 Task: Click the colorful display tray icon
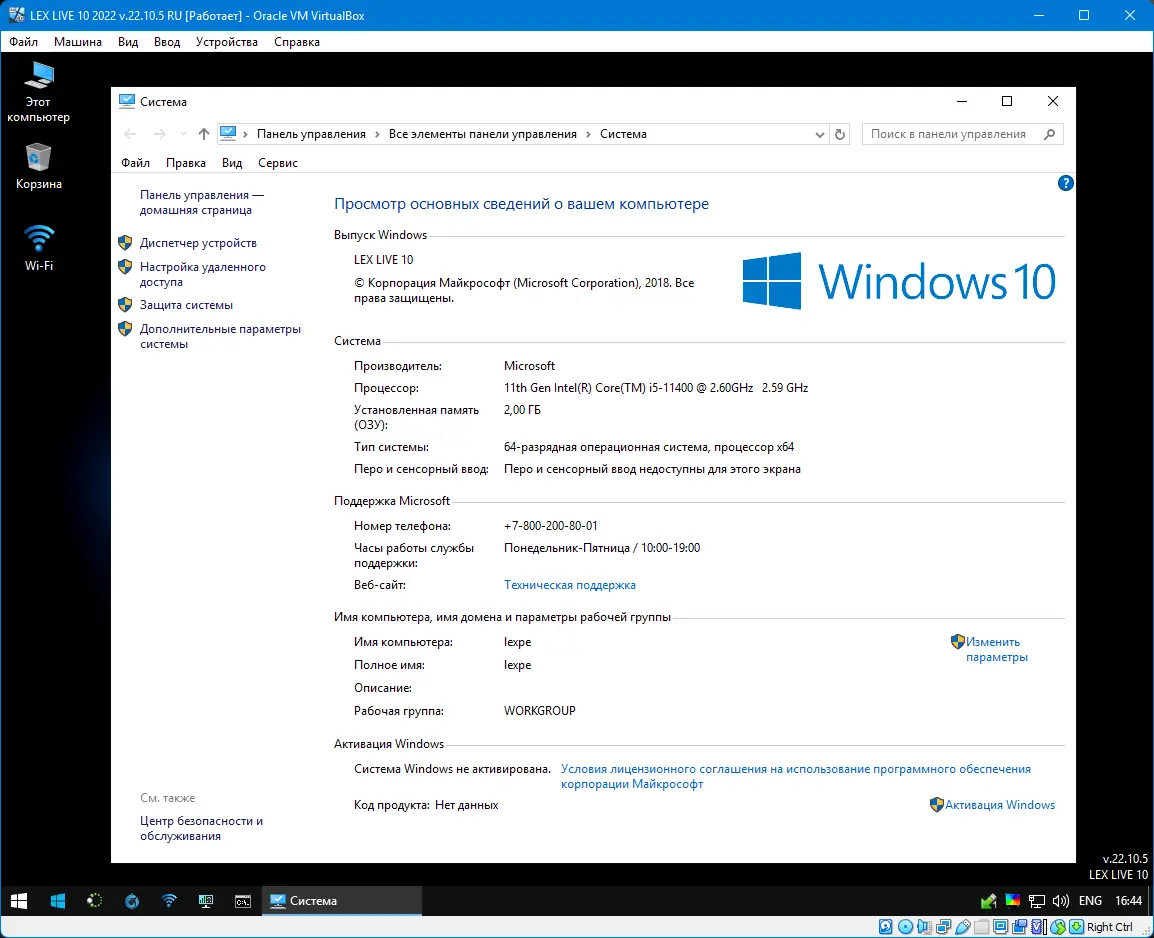point(1013,900)
